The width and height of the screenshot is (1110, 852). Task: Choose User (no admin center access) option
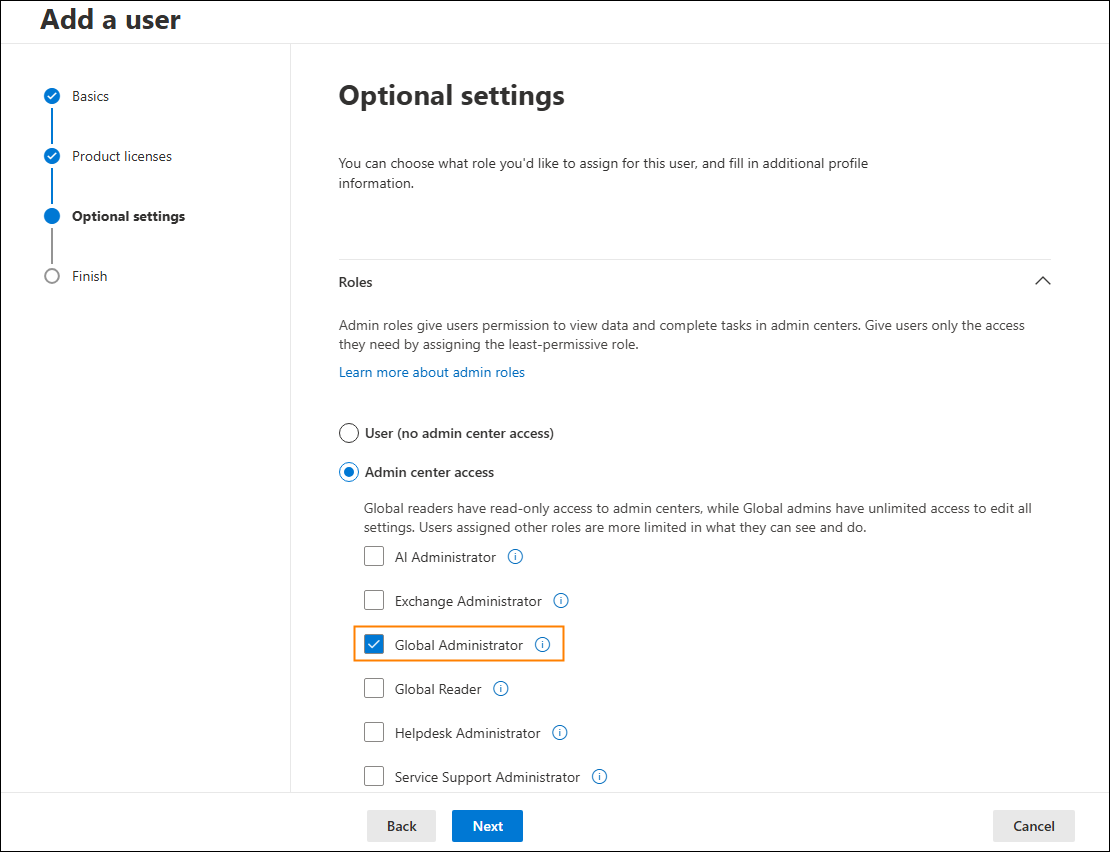[x=348, y=433]
